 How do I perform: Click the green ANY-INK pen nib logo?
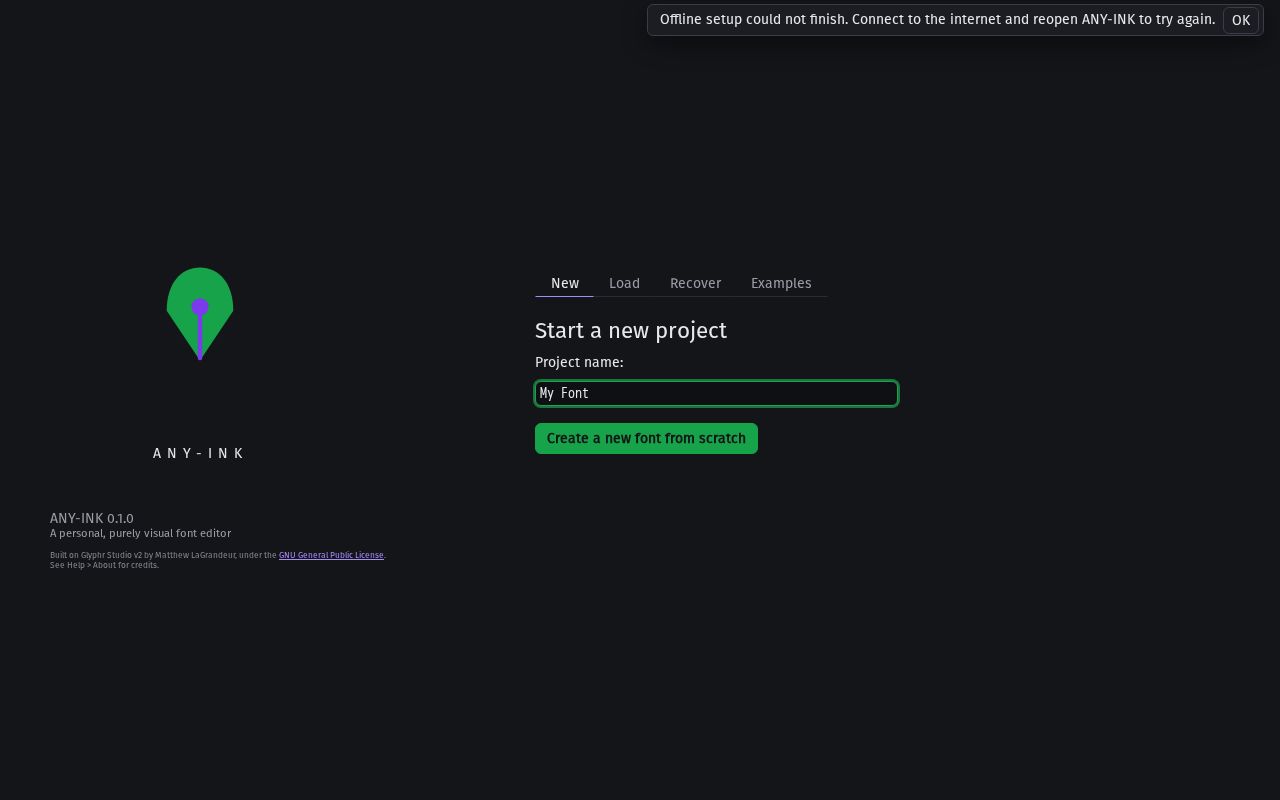tap(200, 313)
